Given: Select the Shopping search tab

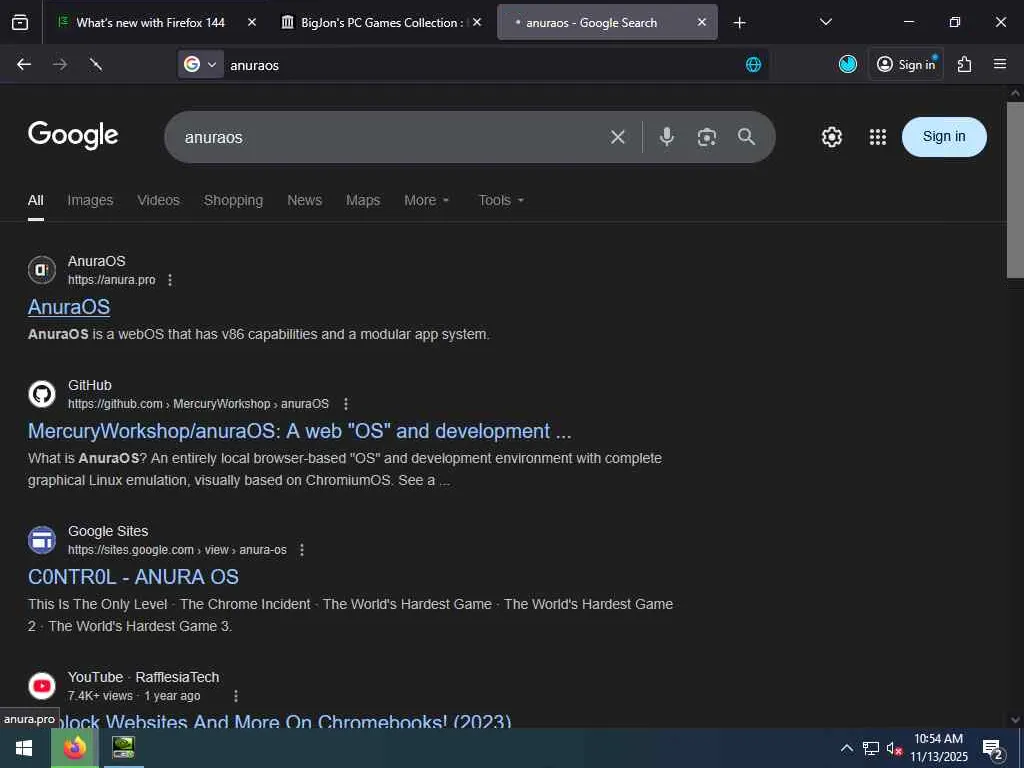Looking at the screenshot, I should pyautogui.click(x=233, y=200).
